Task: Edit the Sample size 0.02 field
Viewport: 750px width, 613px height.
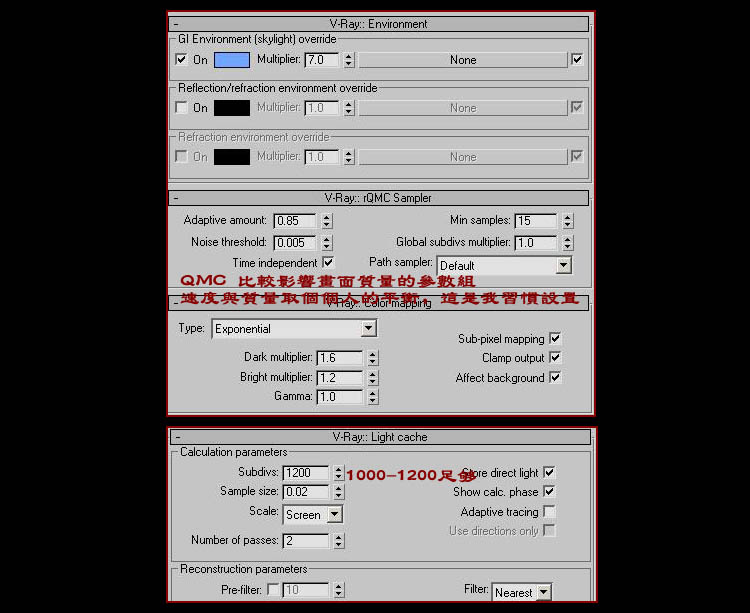Action: [306, 492]
